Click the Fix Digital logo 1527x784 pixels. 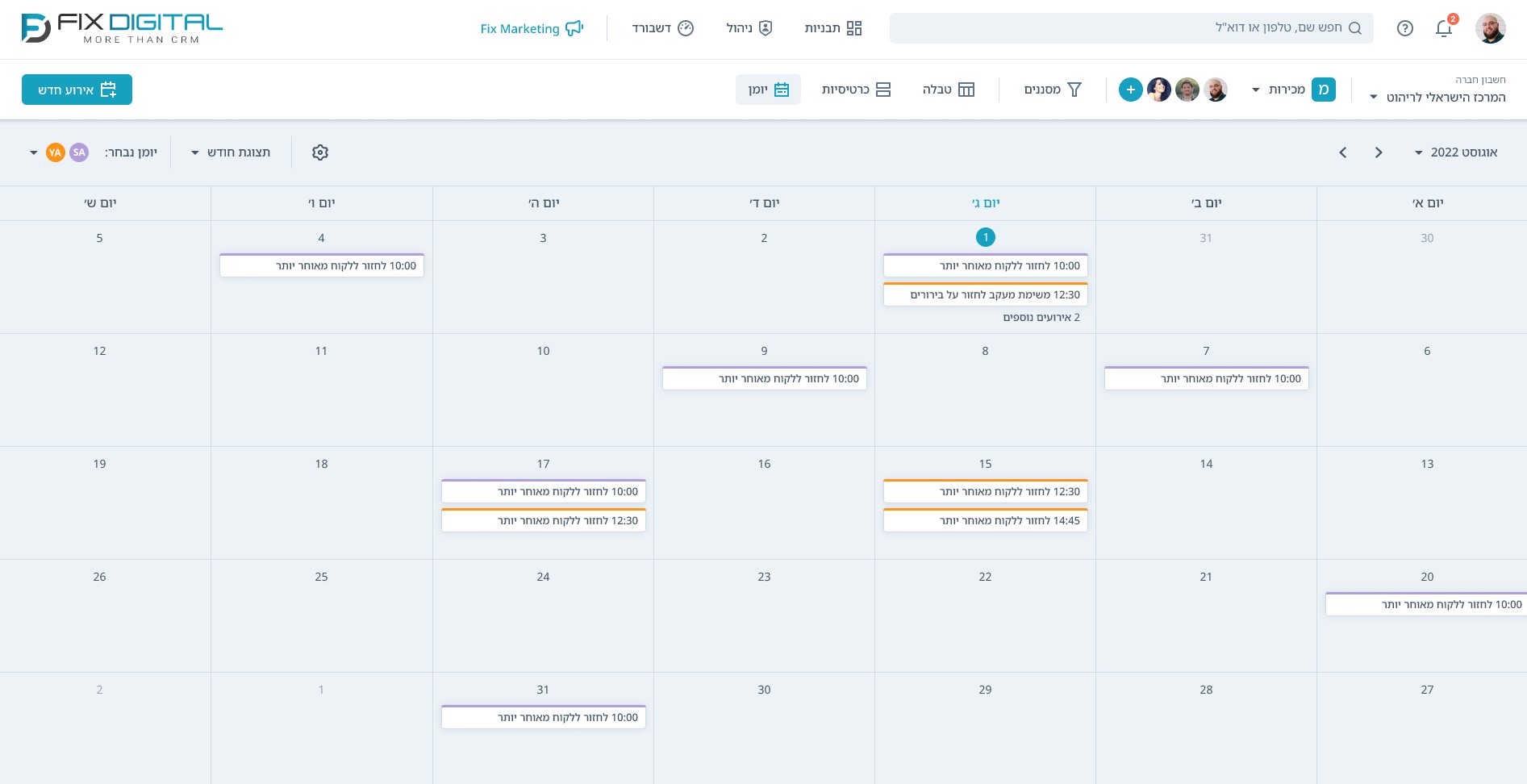tap(122, 28)
